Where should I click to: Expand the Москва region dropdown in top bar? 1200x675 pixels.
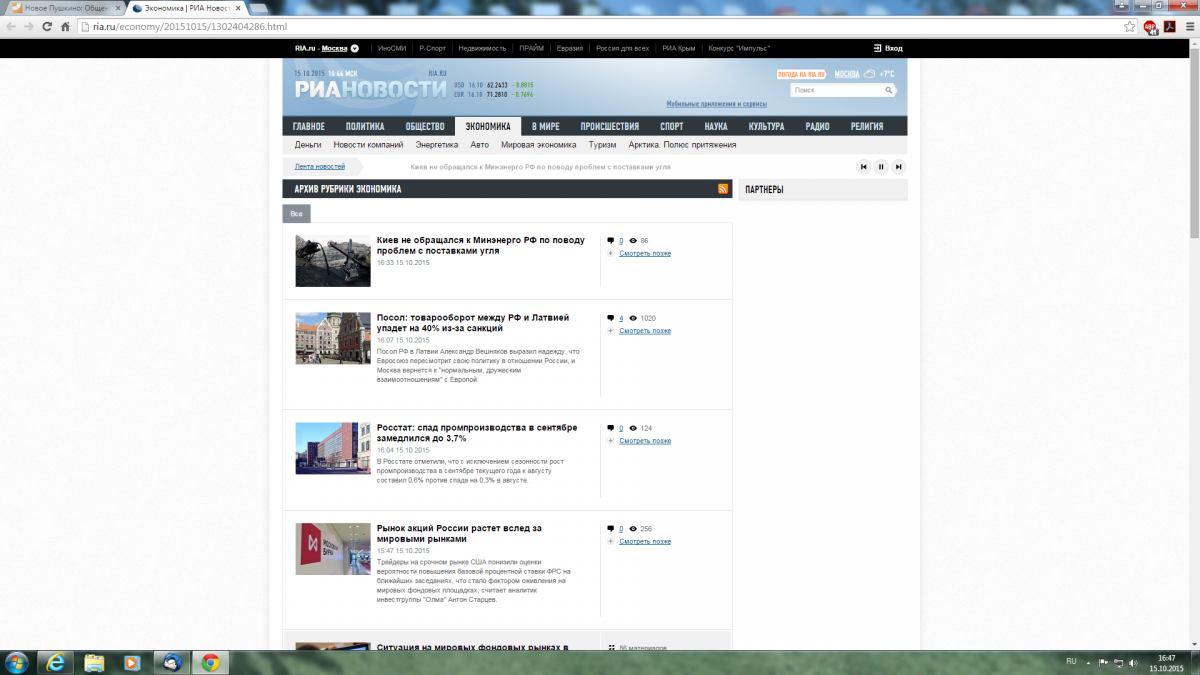pos(354,48)
